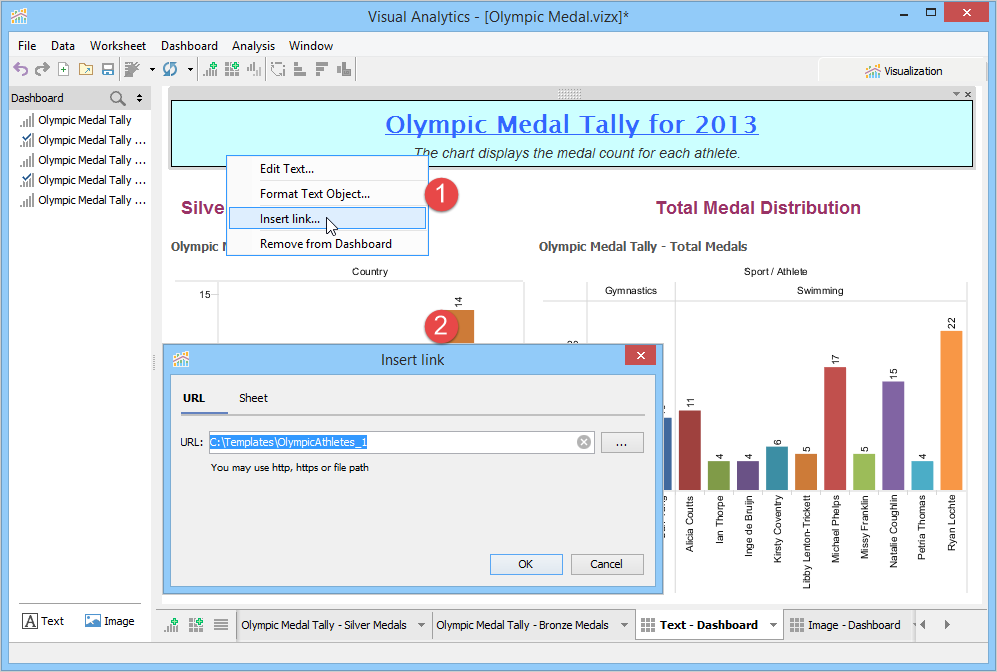
Task: Click the drag grip atop the title text object
Action: 569,94
